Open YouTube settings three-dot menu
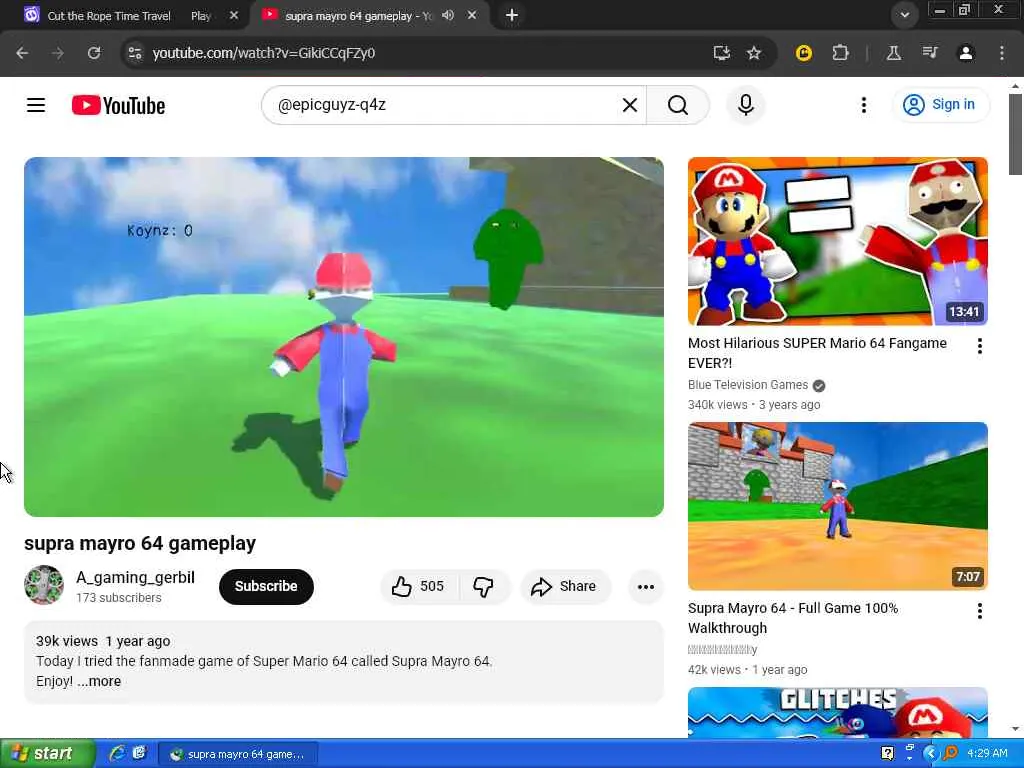Viewport: 1024px width, 768px height. coord(863,105)
